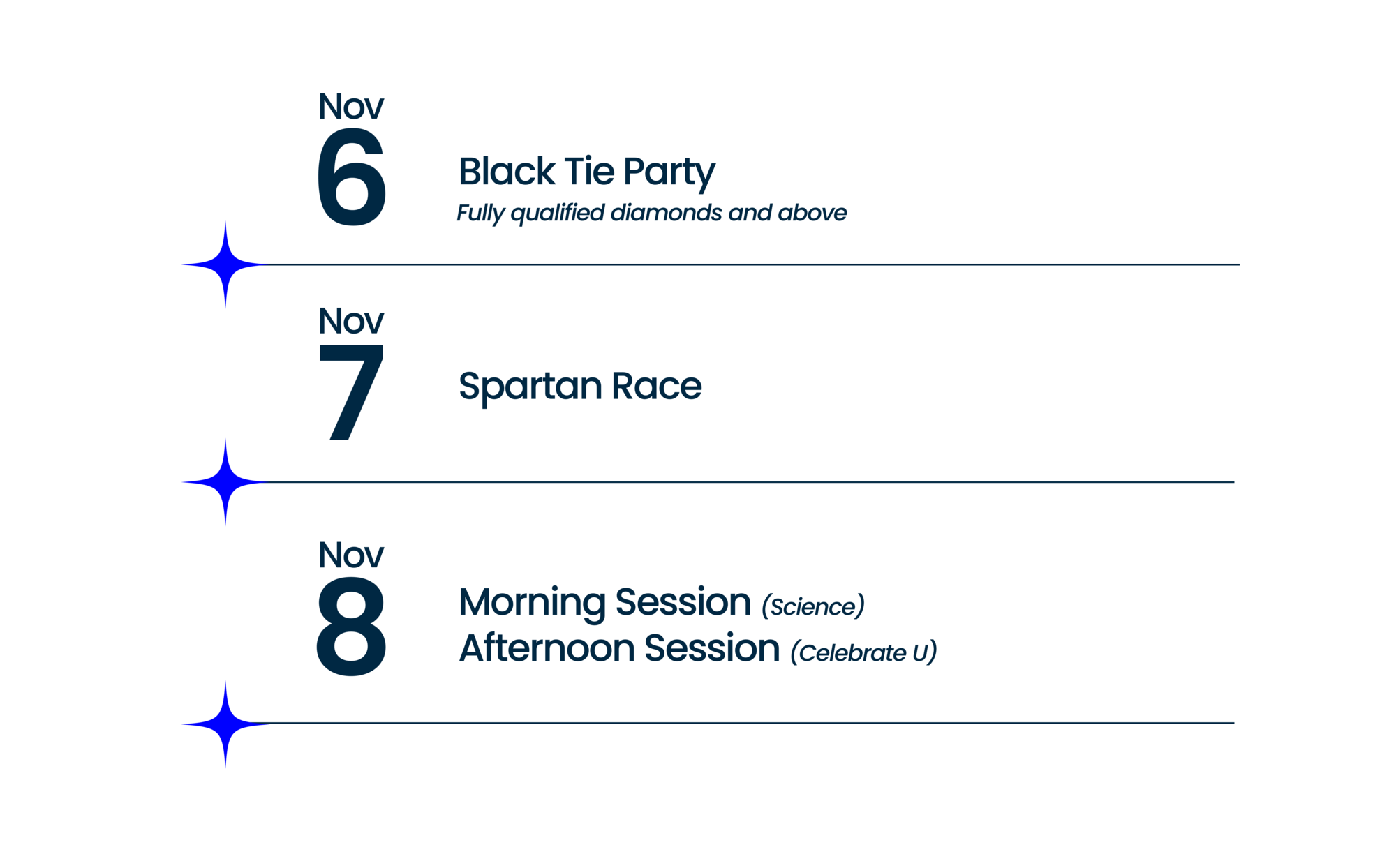Select the Afternoon Session text
The height and width of the screenshot is (868, 1396).
[x=619, y=648]
